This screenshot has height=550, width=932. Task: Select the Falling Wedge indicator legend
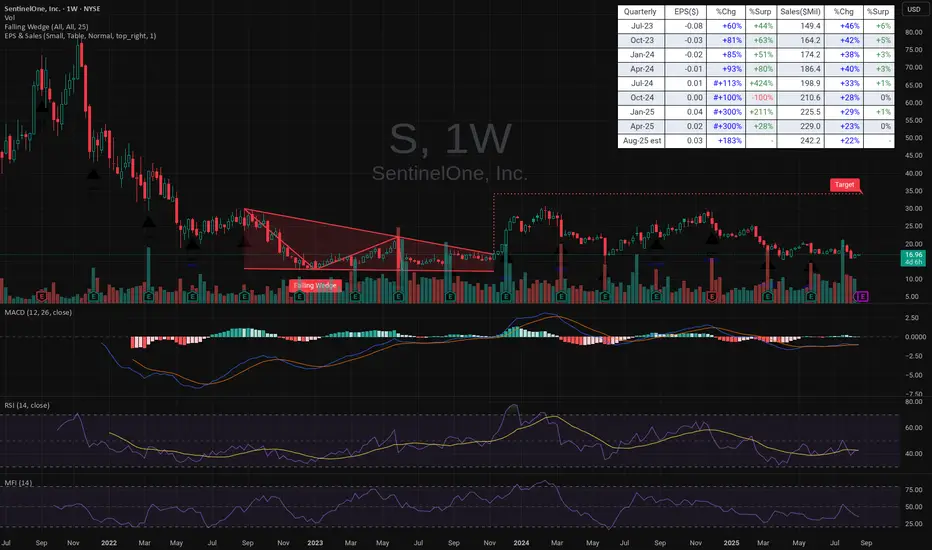(46, 27)
